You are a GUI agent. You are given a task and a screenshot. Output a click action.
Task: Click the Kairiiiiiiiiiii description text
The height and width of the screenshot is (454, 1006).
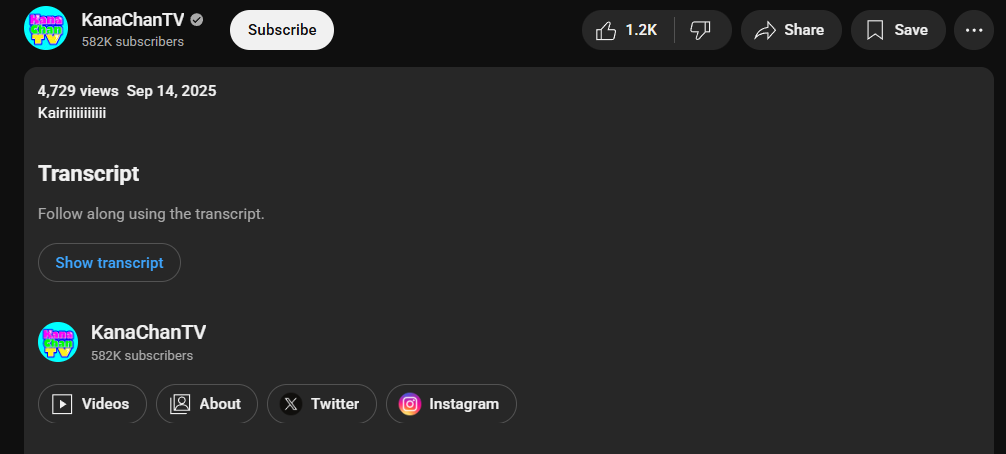[72, 114]
